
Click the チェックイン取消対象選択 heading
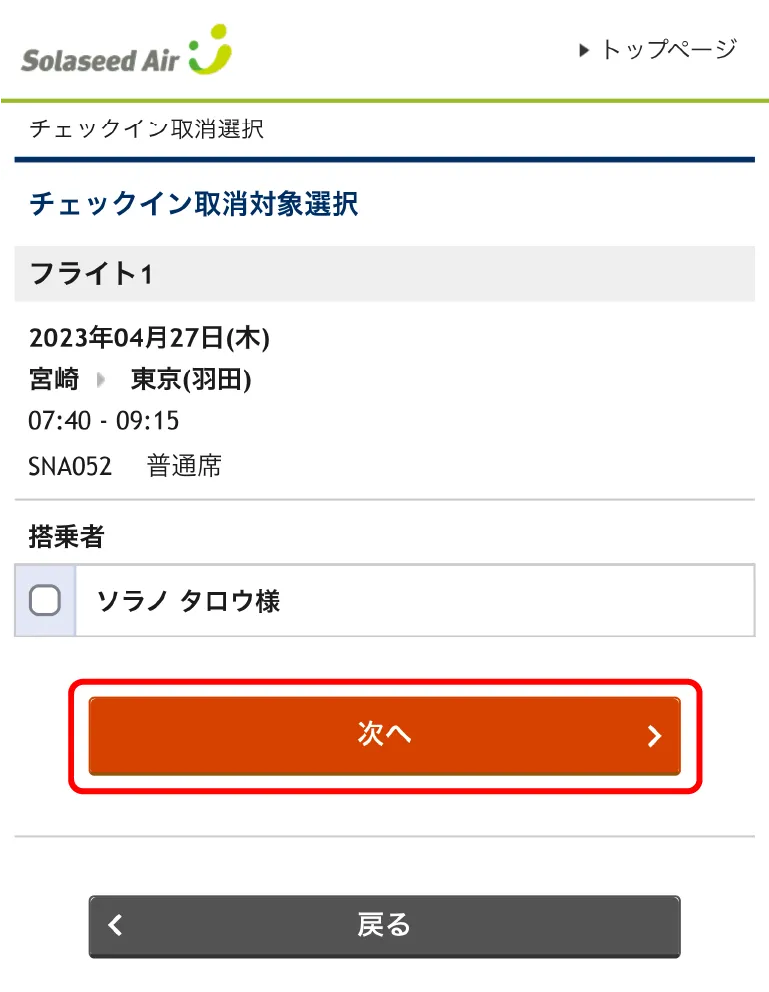tap(194, 204)
